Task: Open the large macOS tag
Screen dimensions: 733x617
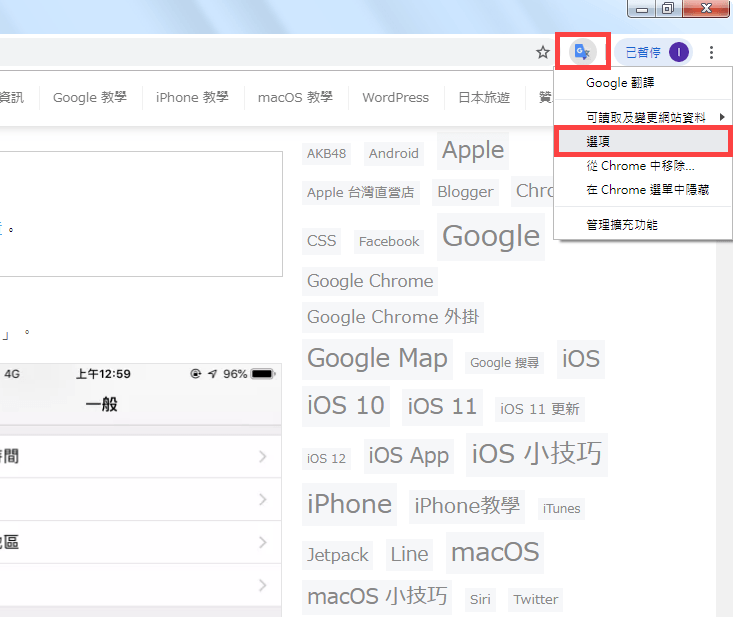Action: pos(495,552)
